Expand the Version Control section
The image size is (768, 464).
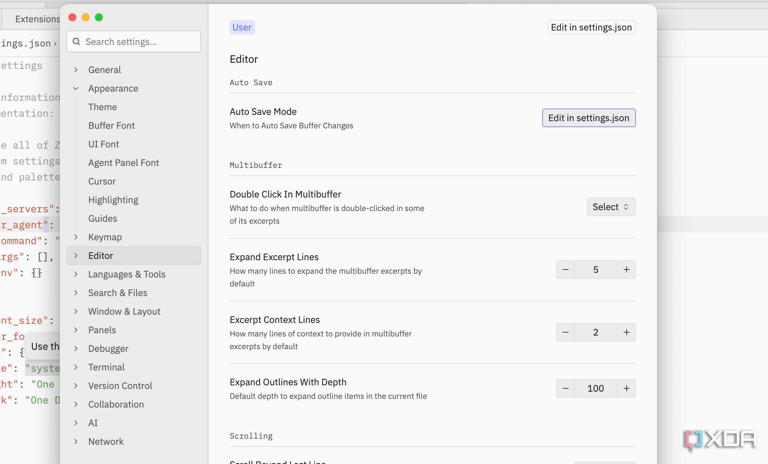pyautogui.click(x=76, y=385)
